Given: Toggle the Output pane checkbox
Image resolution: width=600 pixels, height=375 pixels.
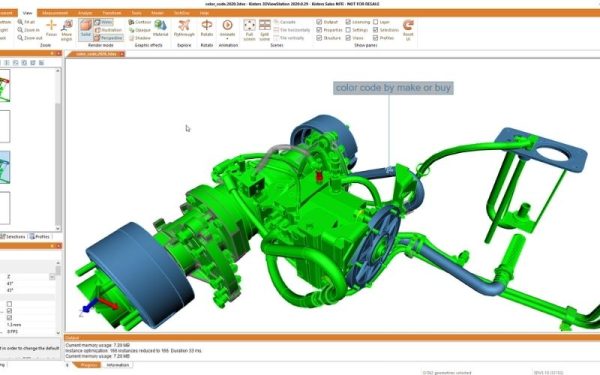Looking at the screenshot, I should (319, 22).
